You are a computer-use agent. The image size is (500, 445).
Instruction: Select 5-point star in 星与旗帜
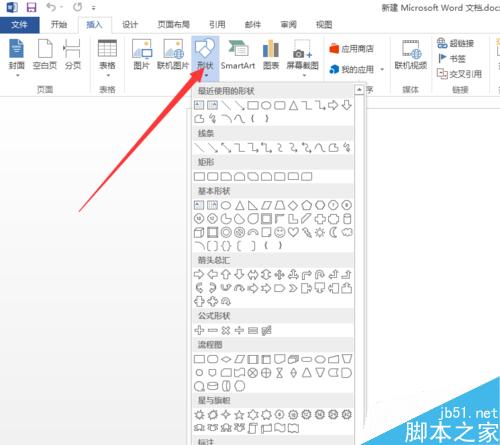click(239, 415)
